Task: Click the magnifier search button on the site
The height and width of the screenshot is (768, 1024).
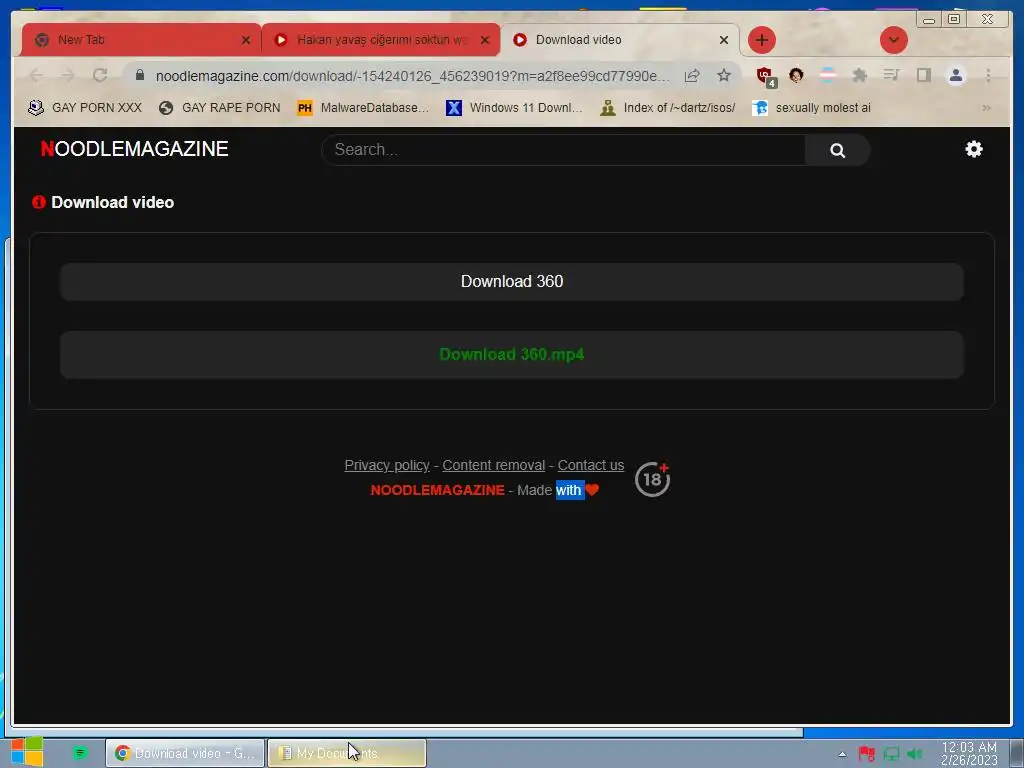Action: (x=837, y=150)
